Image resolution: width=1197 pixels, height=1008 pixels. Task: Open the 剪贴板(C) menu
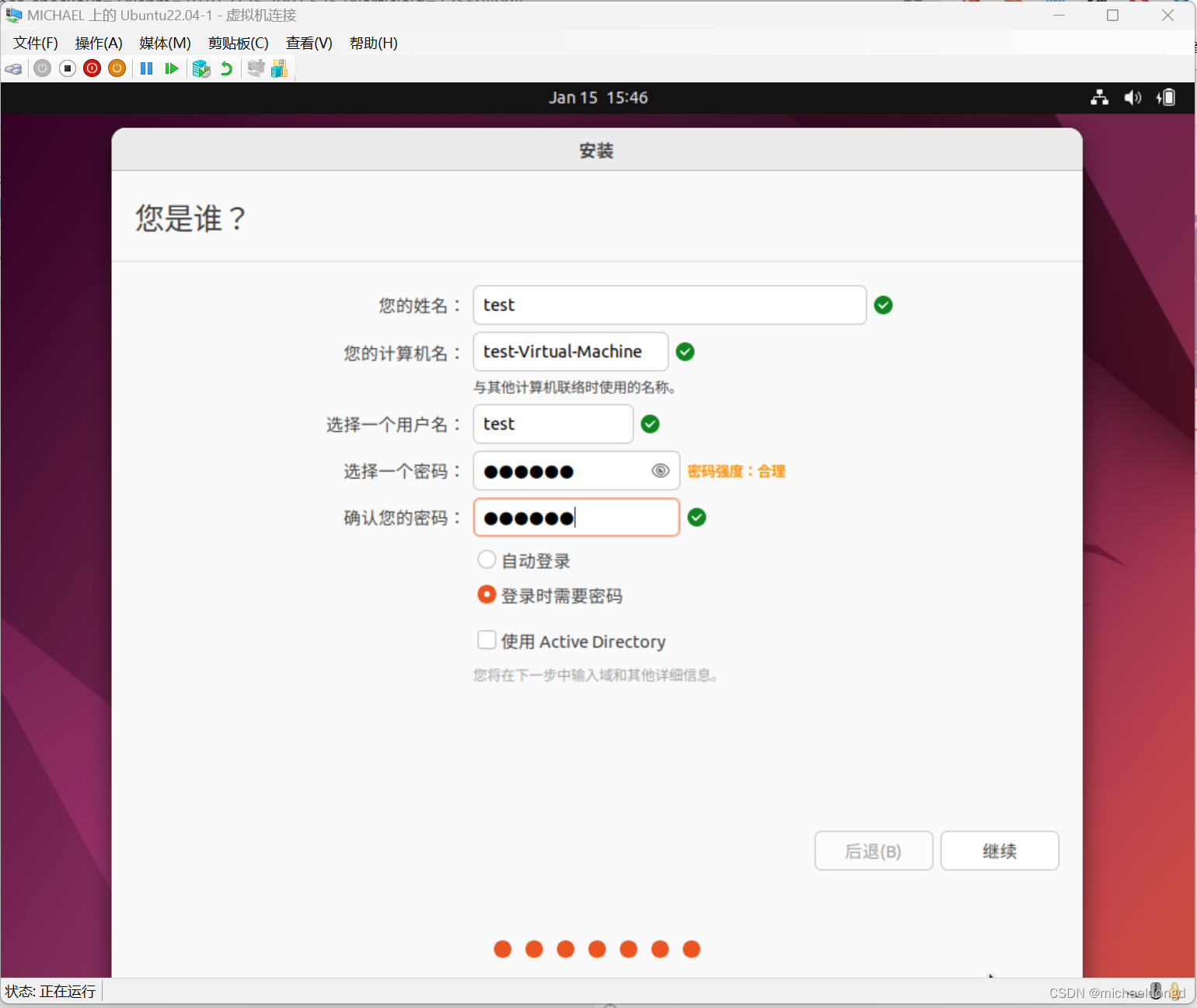point(239,44)
